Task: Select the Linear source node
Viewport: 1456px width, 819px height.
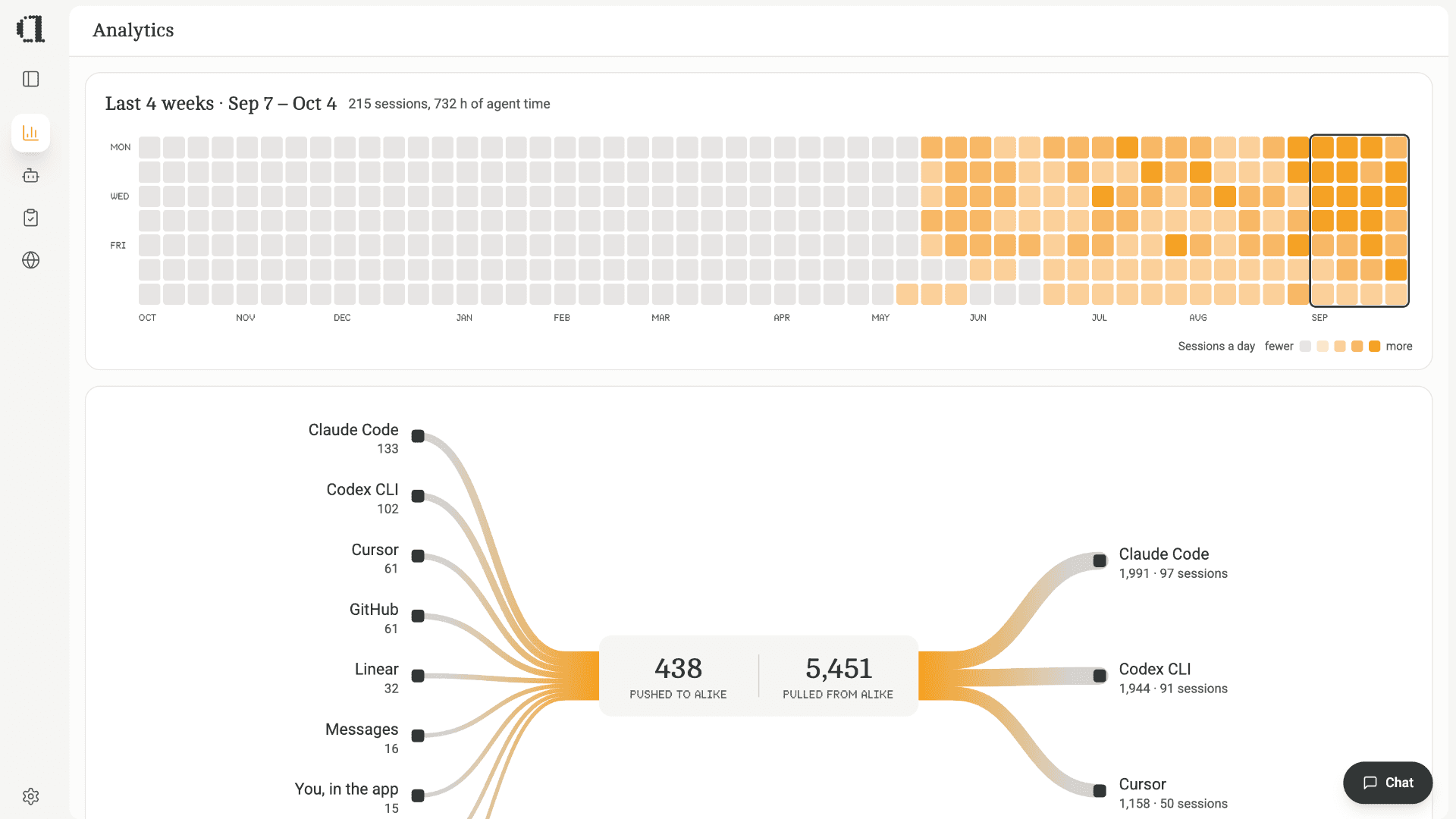Action: point(418,676)
